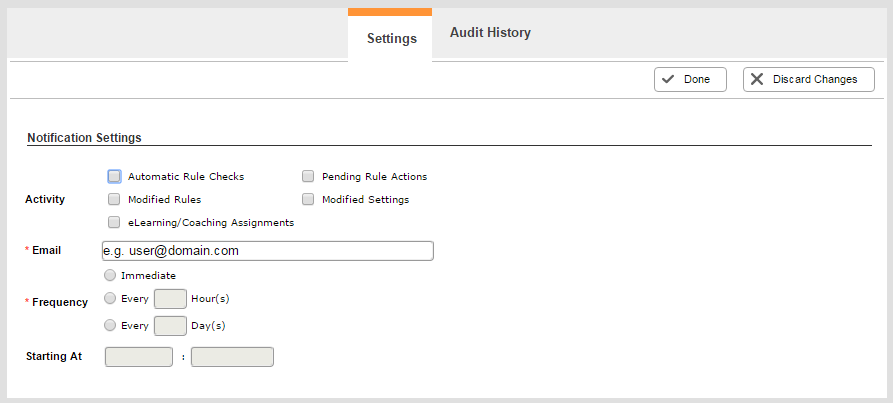Select the Immediate frequency radio button
This screenshot has height=403, width=893.
pos(110,275)
